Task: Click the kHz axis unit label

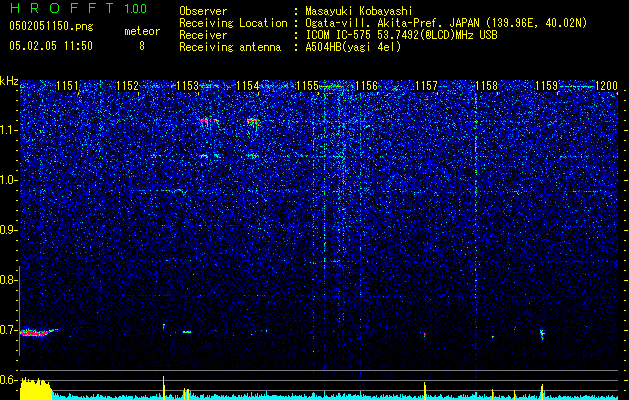Action: tap(9, 81)
